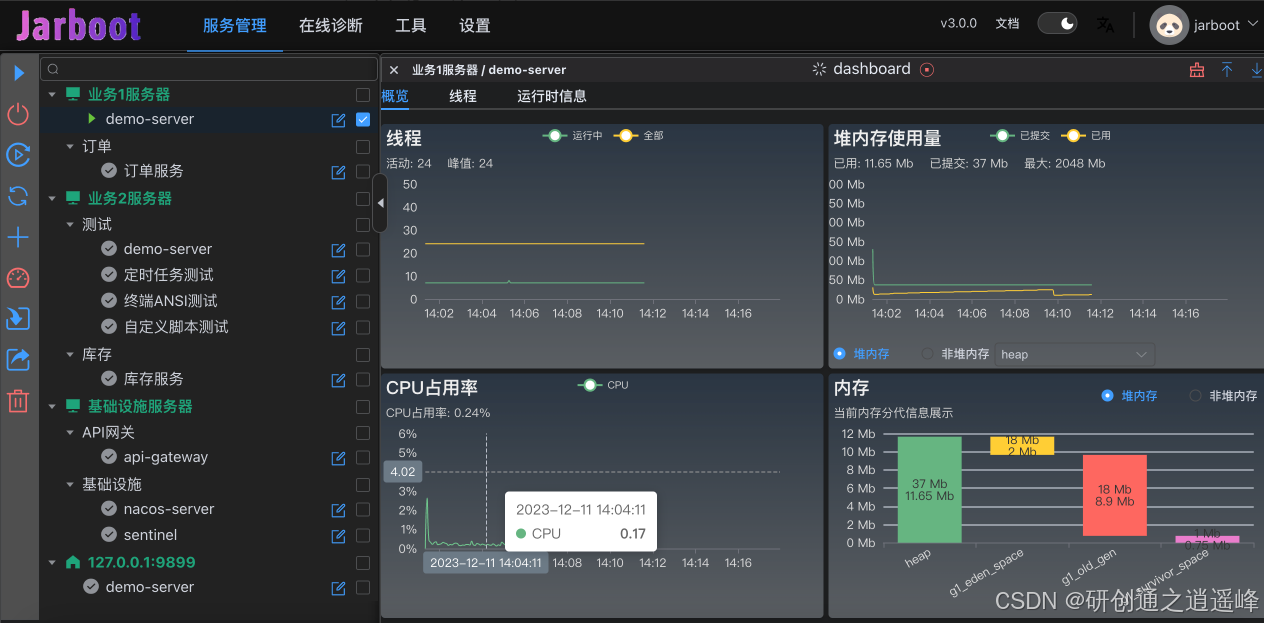Check the 业务2服务器 group checkbox
Screen dimensions: 1264x623
pos(363,198)
